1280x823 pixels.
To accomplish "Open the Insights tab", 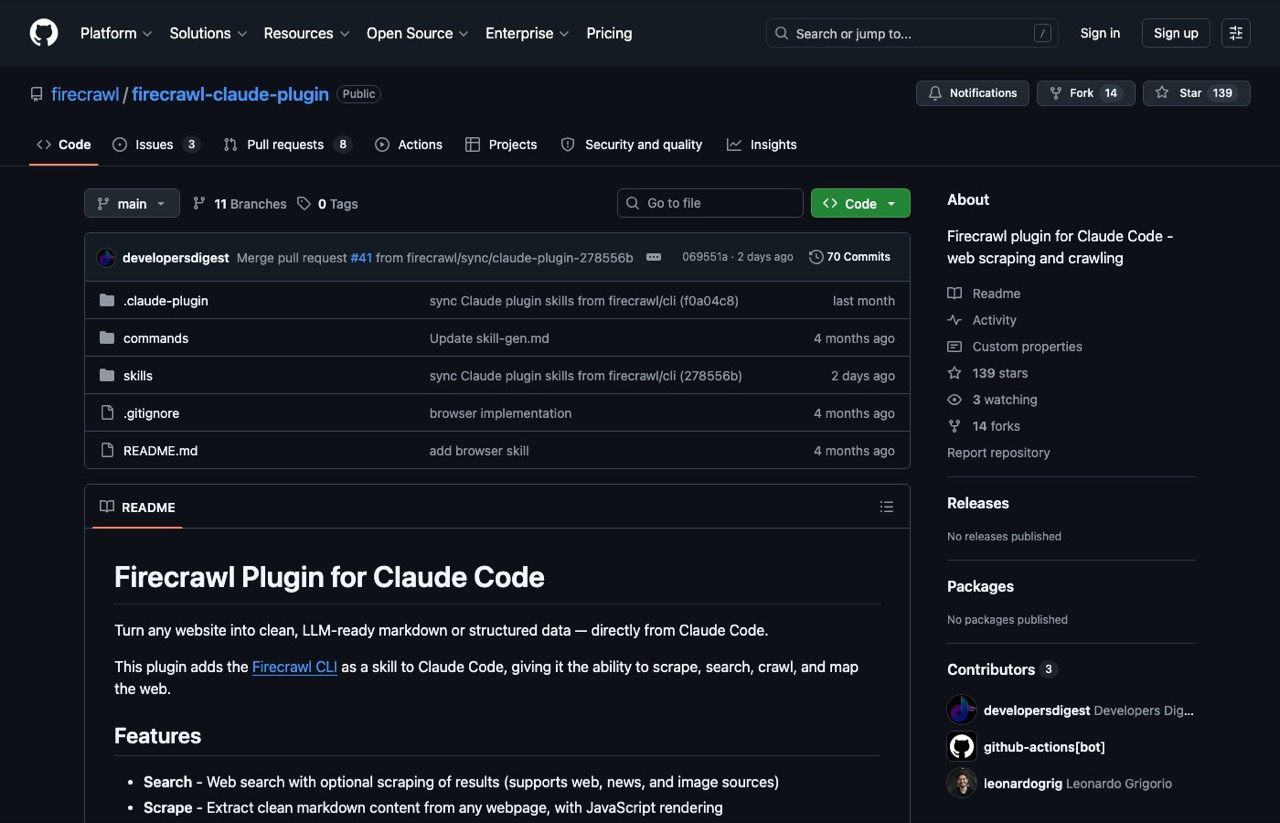I will (x=762, y=144).
